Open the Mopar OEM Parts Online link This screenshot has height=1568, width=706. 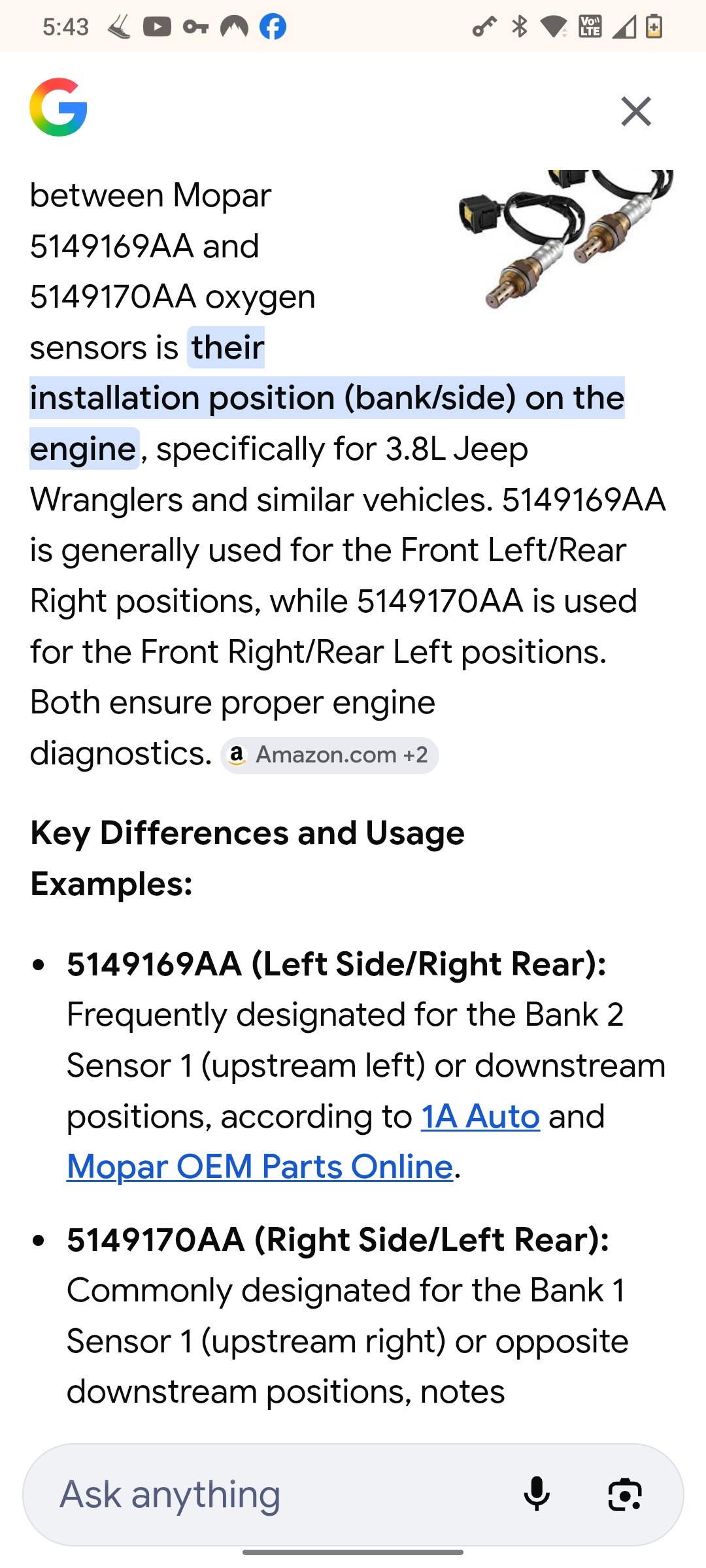[x=260, y=1167]
